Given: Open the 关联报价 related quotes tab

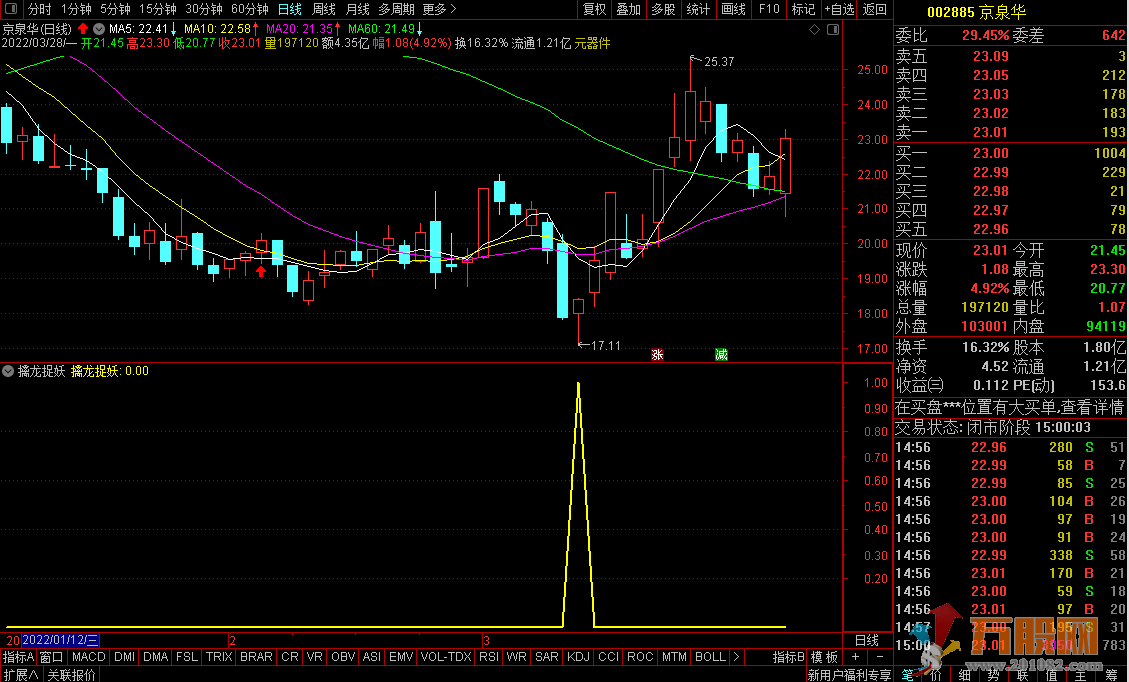Looking at the screenshot, I should coord(71,675).
